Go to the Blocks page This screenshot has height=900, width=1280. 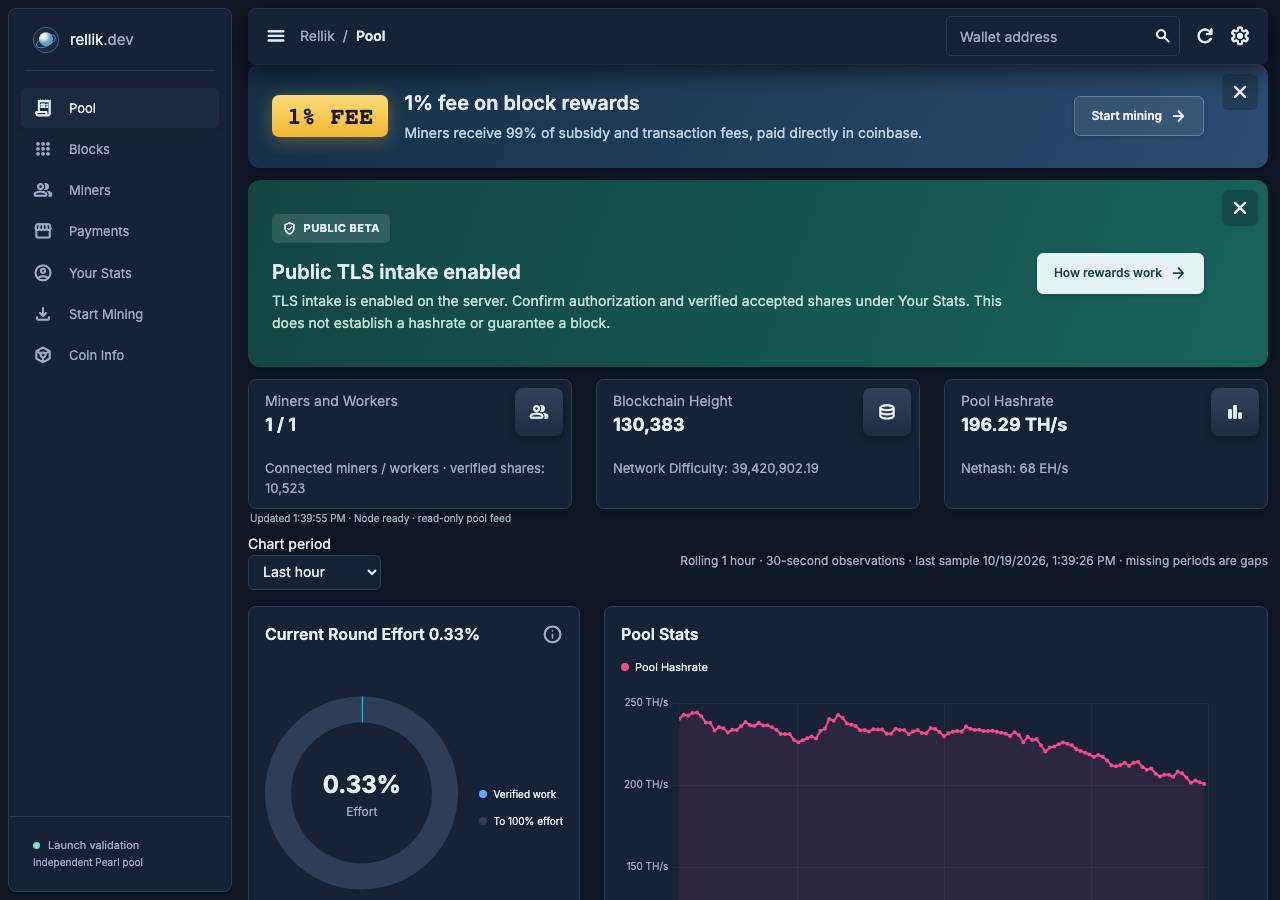click(120, 149)
